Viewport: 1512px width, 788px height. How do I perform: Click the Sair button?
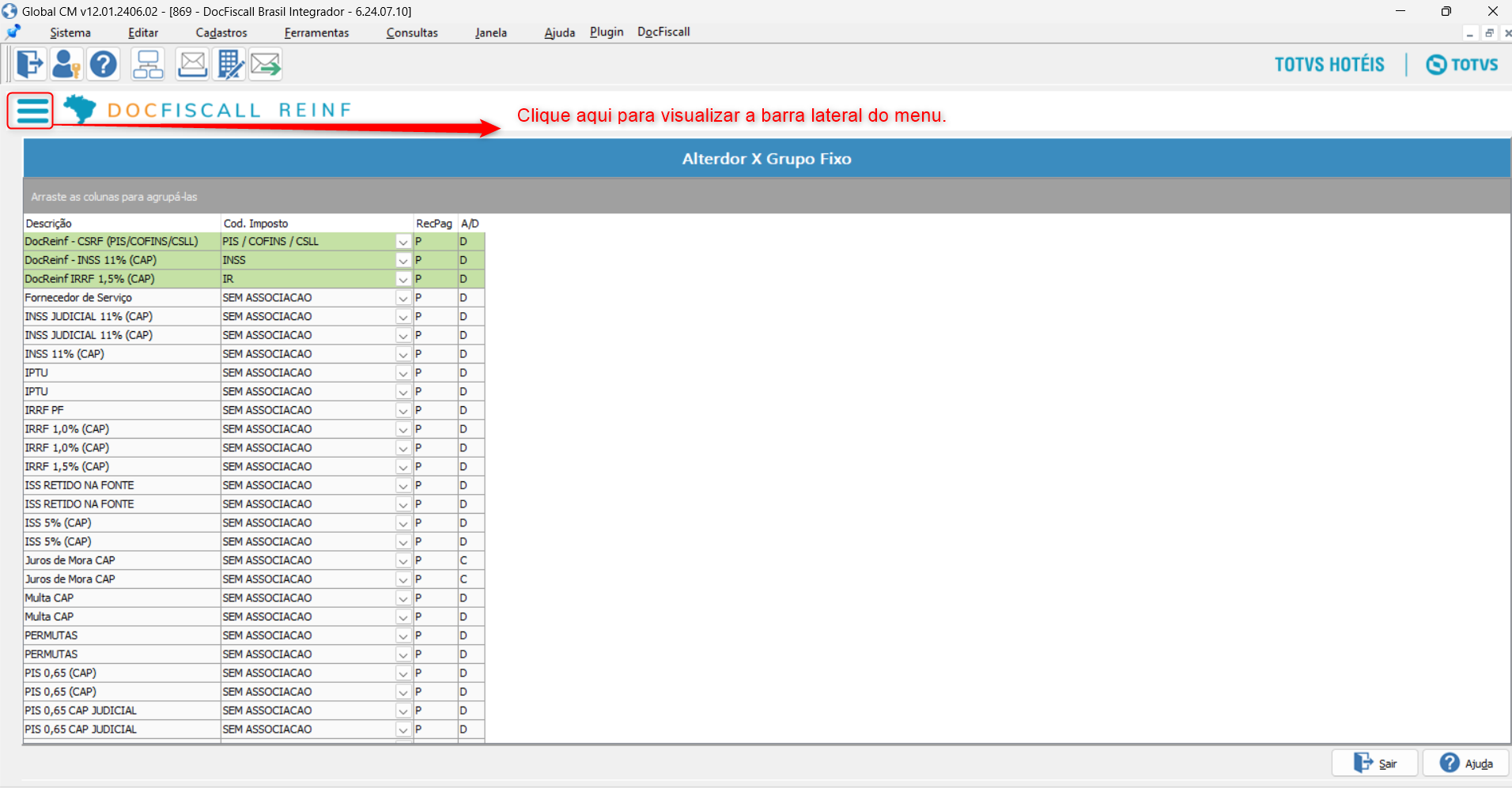[x=1375, y=763]
